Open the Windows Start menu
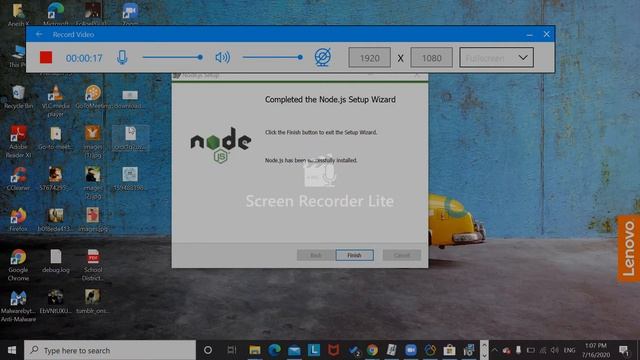 point(12,350)
